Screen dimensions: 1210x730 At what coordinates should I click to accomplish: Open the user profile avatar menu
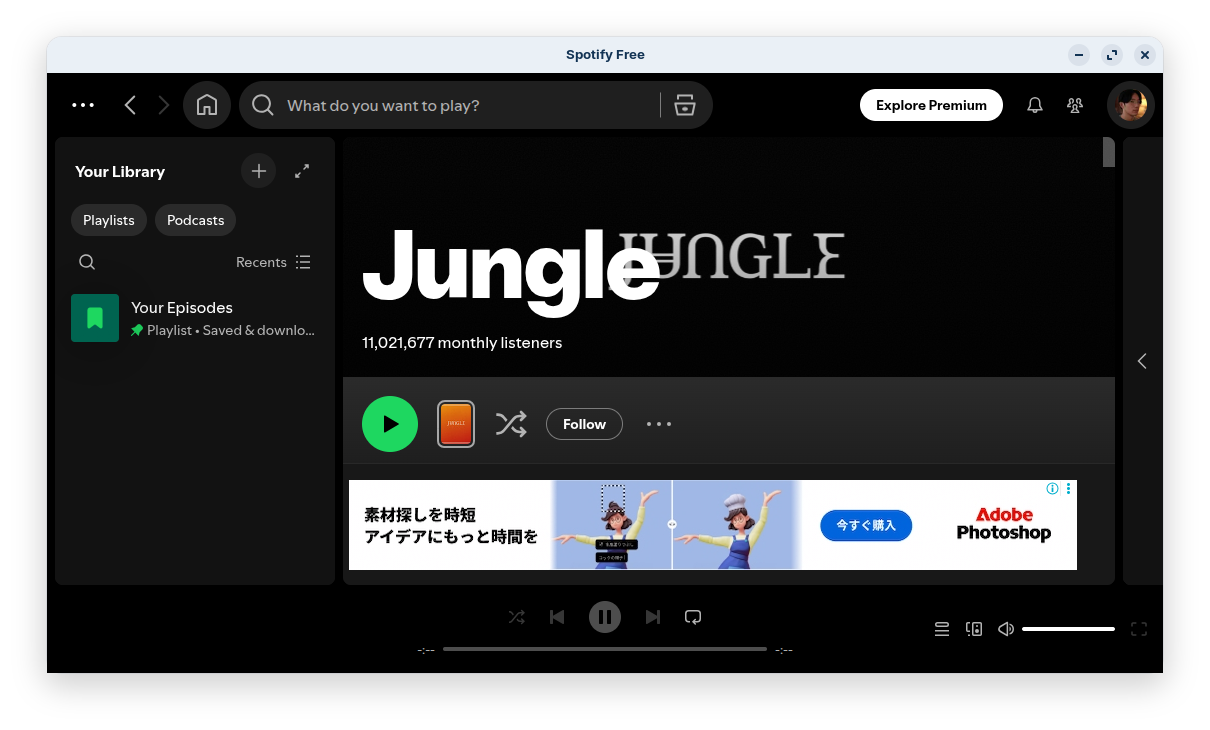[x=1131, y=105]
